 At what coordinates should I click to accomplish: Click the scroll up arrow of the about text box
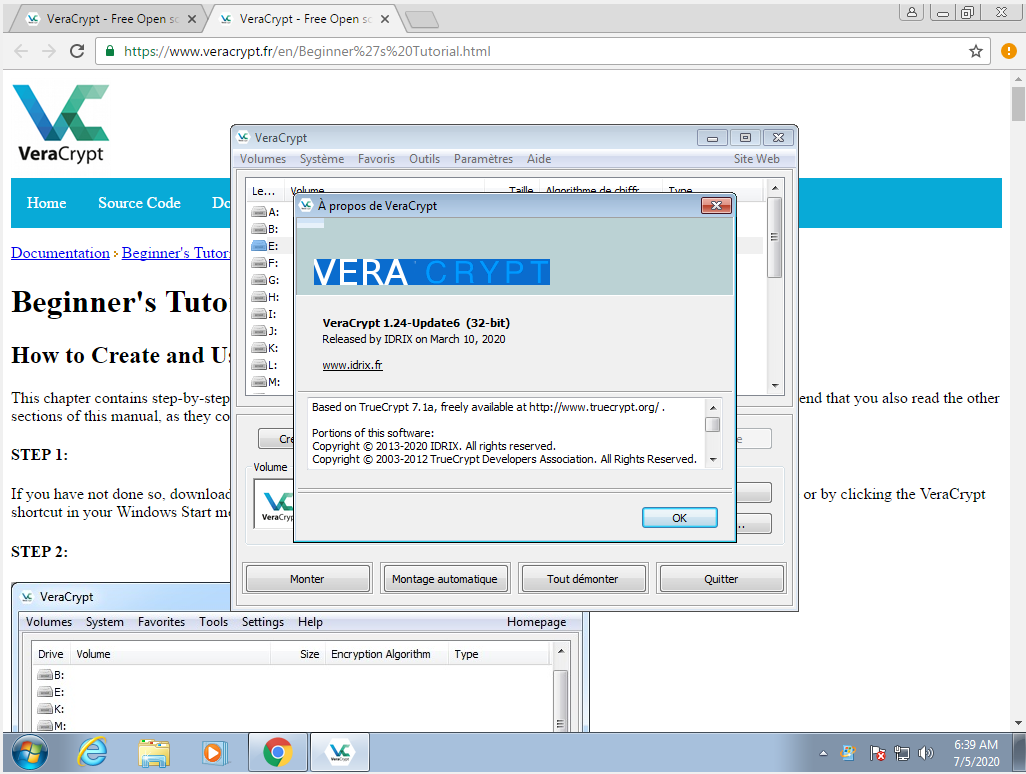pyautogui.click(x=713, y=408)
